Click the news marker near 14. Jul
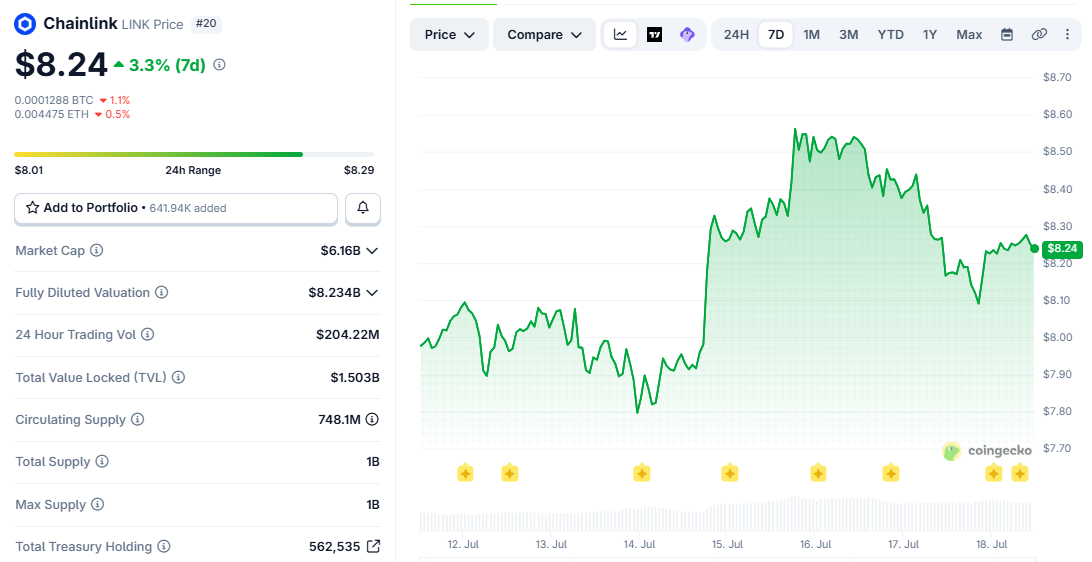 641,474
